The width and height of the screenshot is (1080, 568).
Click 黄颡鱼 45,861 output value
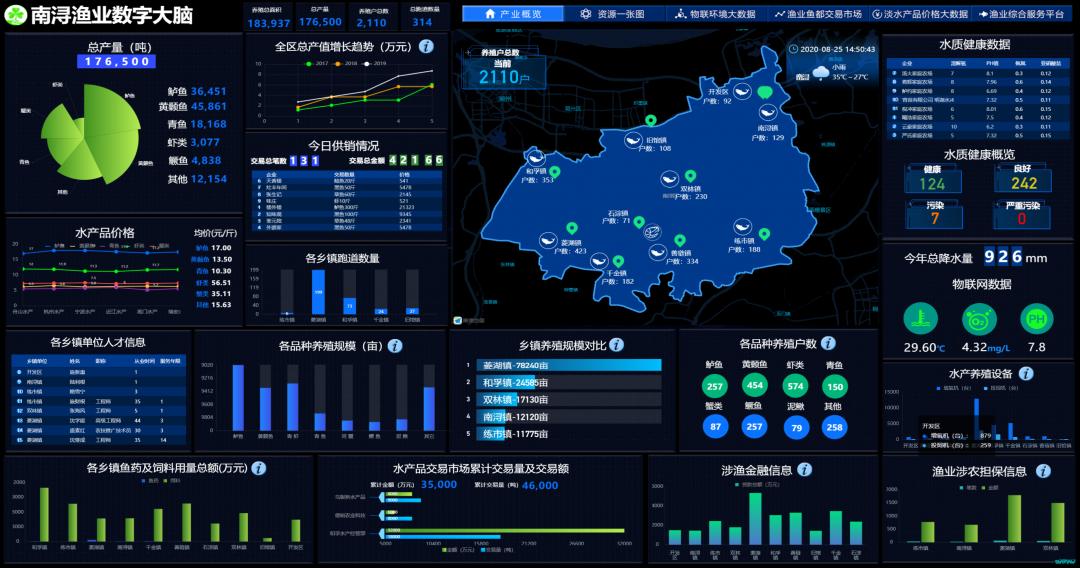coord(192,107)
